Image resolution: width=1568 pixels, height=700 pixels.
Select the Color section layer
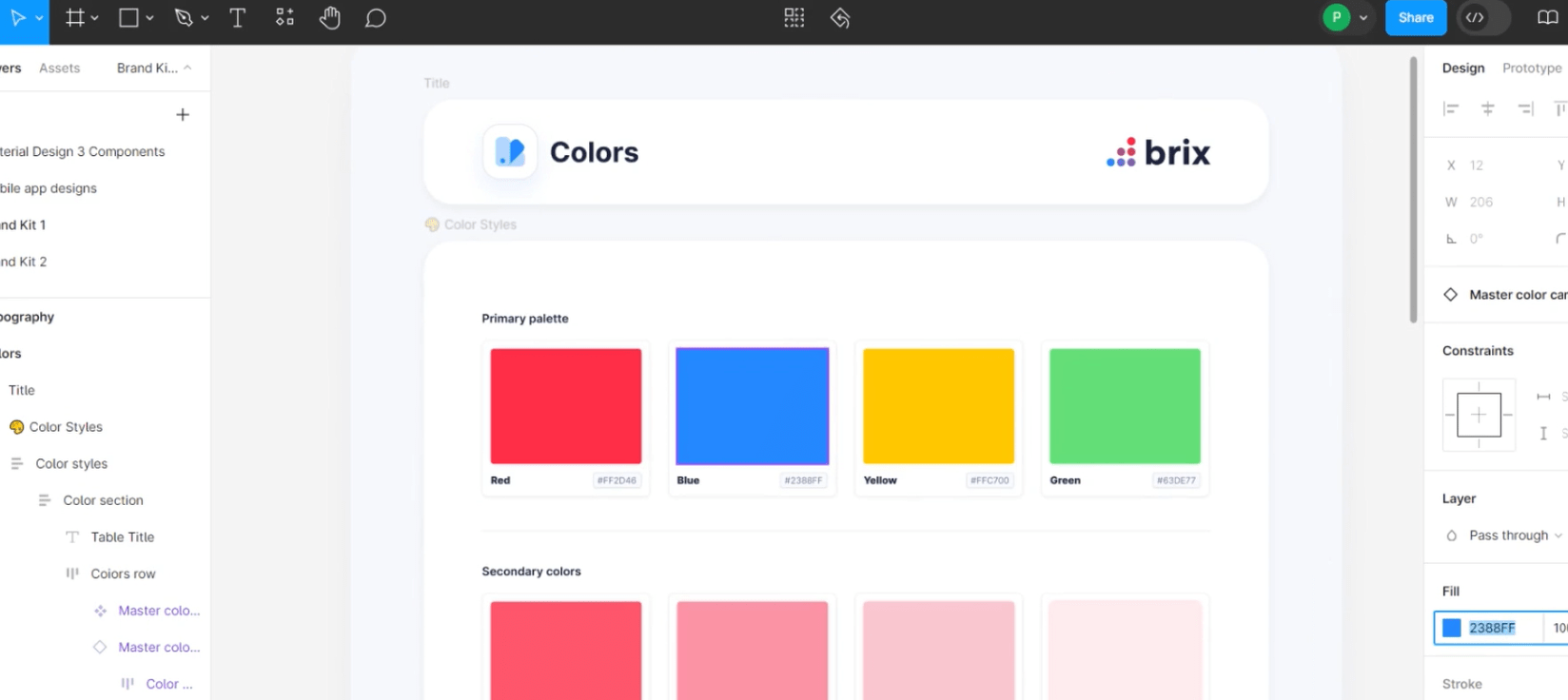[103, 500]
